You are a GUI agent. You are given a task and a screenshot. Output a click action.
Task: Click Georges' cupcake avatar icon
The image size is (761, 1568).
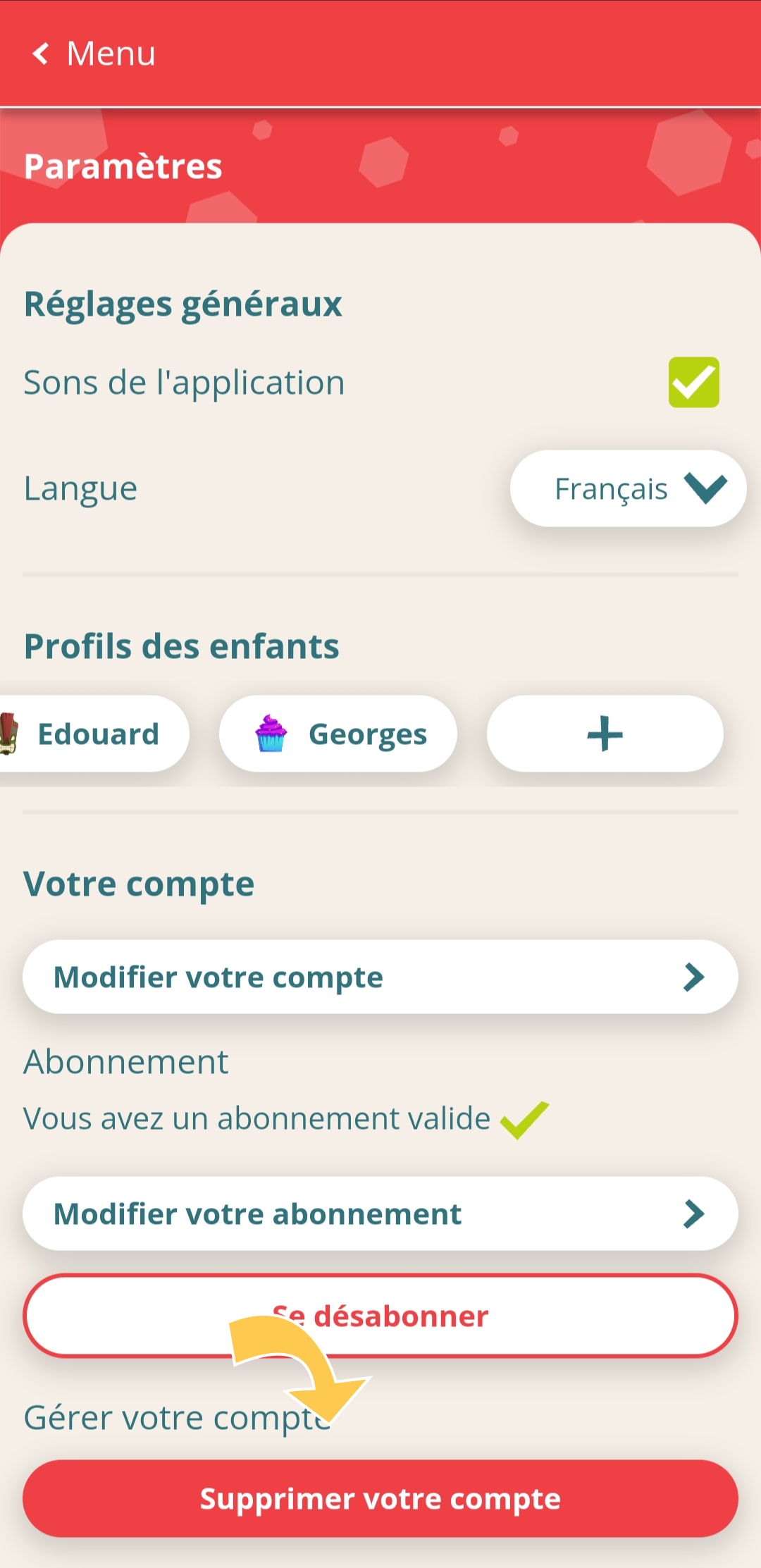[x=271, y=734]
